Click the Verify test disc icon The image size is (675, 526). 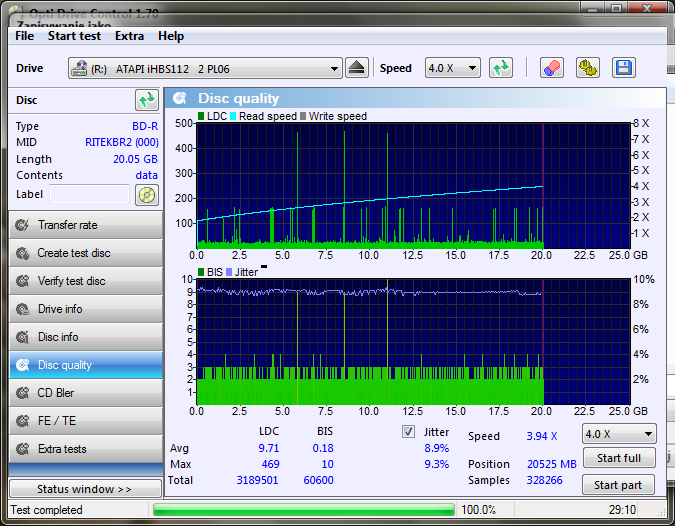coord(22,281)
